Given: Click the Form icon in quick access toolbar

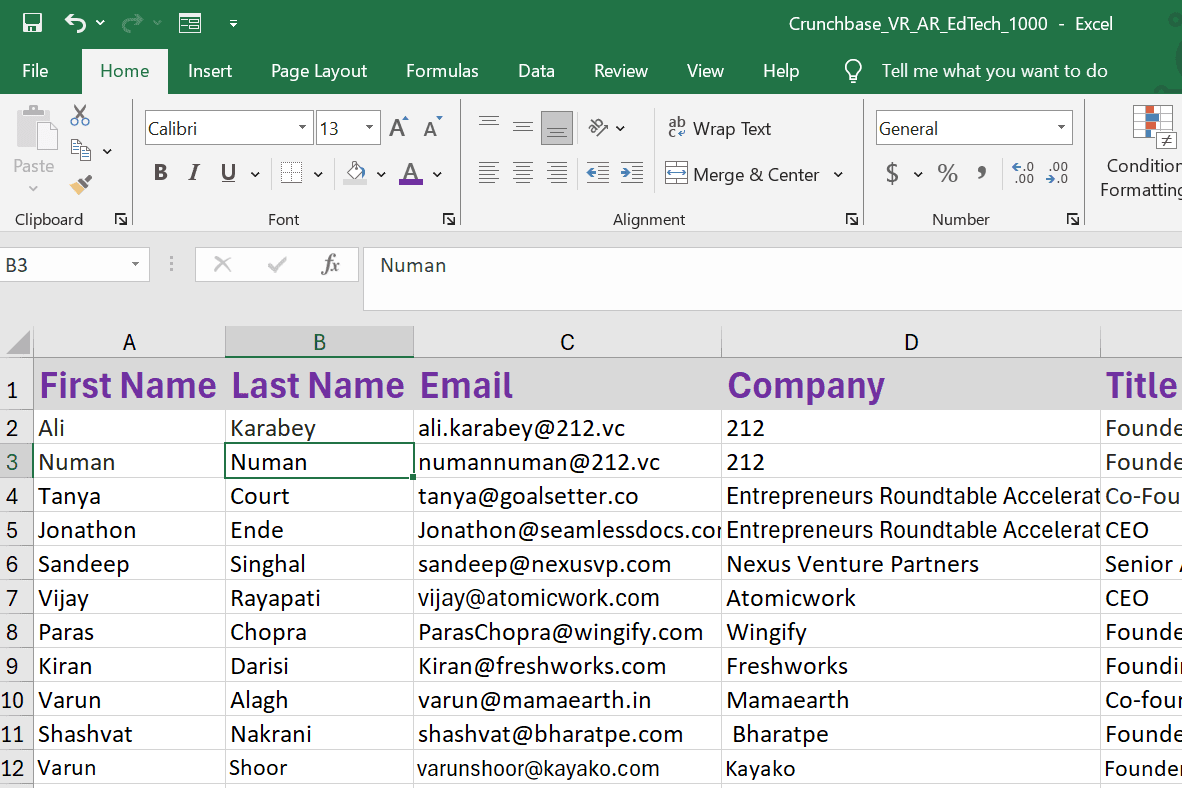Looking at the screenshot, I should pos(190,23).
